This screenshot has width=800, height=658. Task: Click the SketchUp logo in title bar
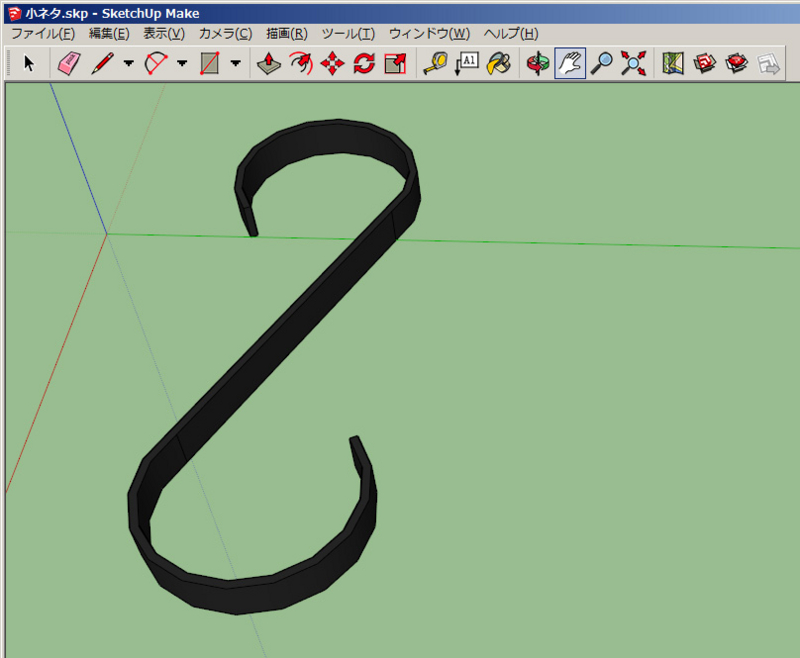(x=14, y=13)
